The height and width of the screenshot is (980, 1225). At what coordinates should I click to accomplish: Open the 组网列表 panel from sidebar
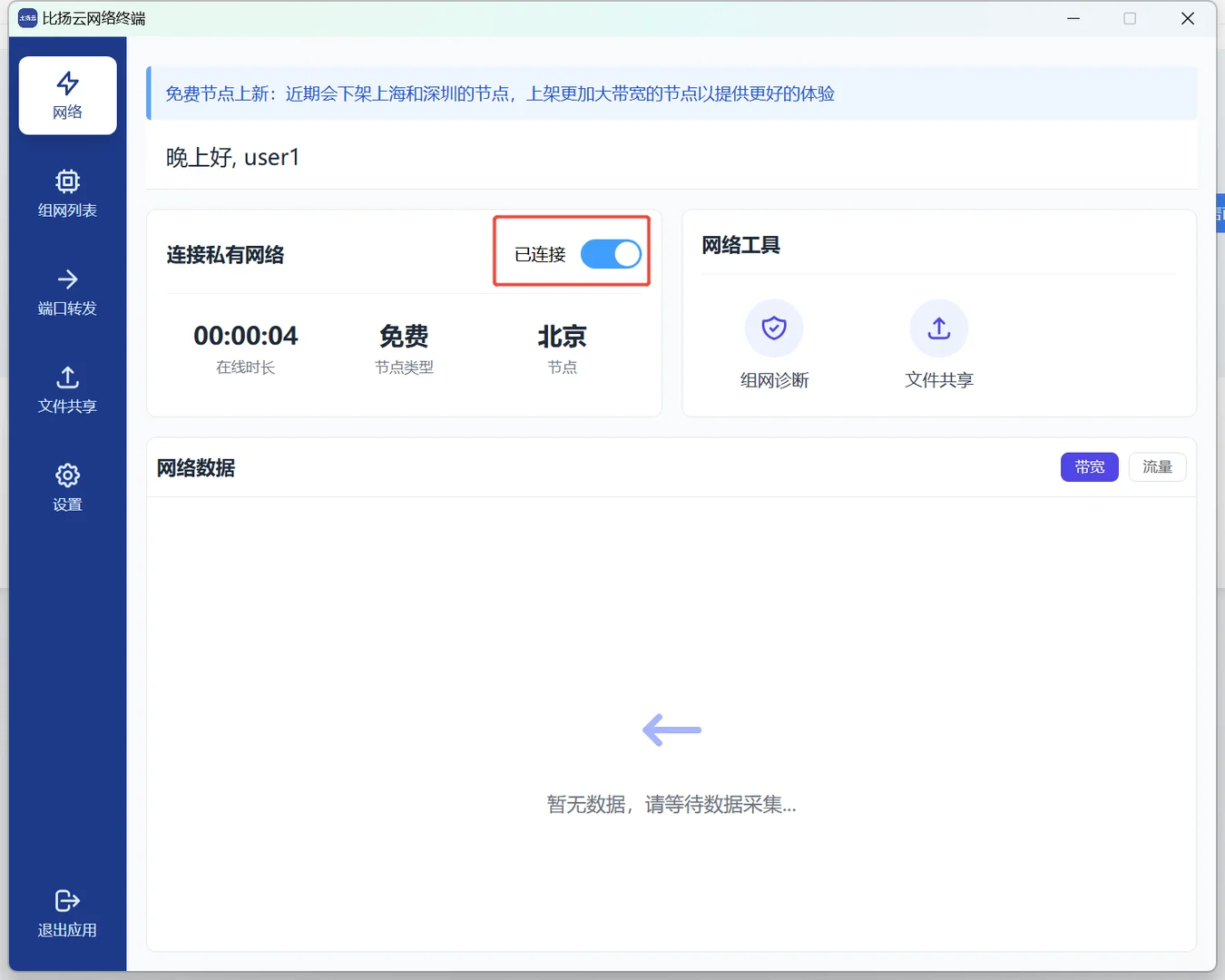[67, 192]
